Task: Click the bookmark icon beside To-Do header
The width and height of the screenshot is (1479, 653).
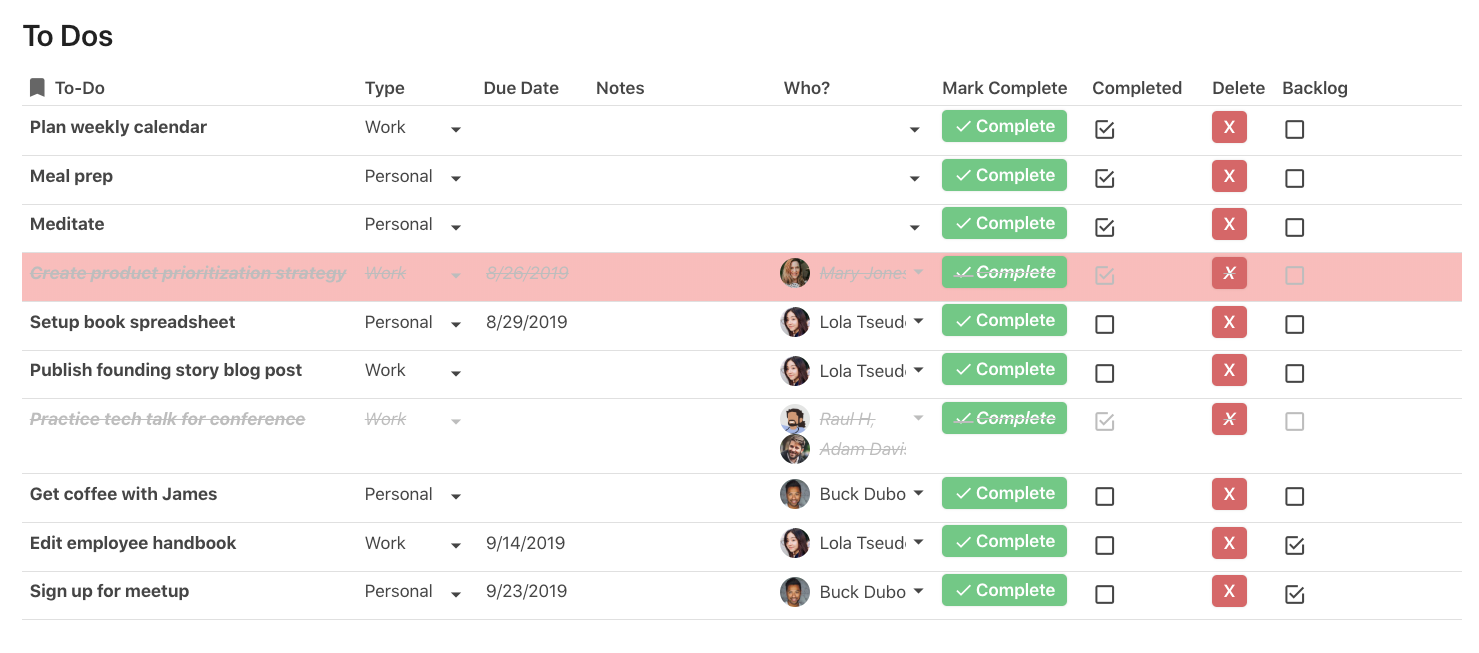Action: tap(37, 88)
